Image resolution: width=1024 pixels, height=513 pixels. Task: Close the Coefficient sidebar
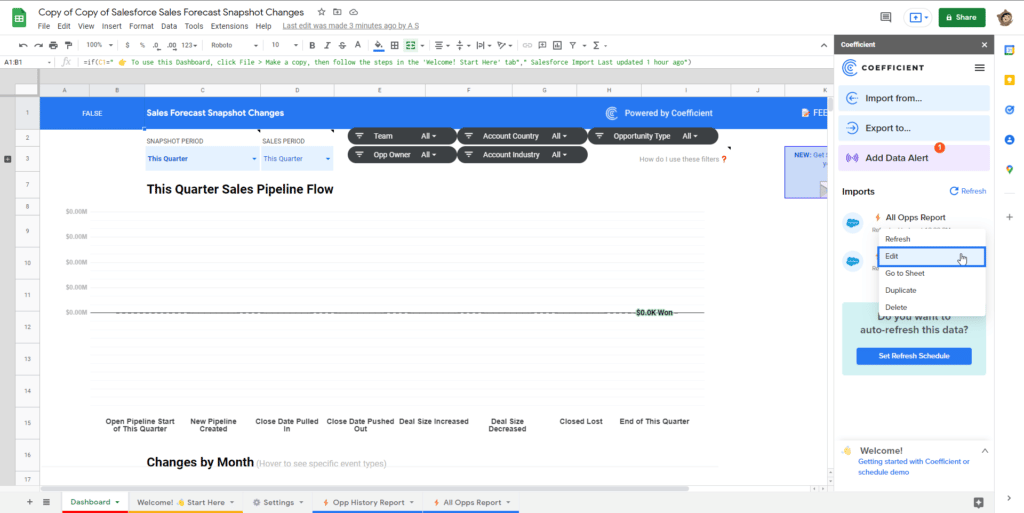[984, 45]
